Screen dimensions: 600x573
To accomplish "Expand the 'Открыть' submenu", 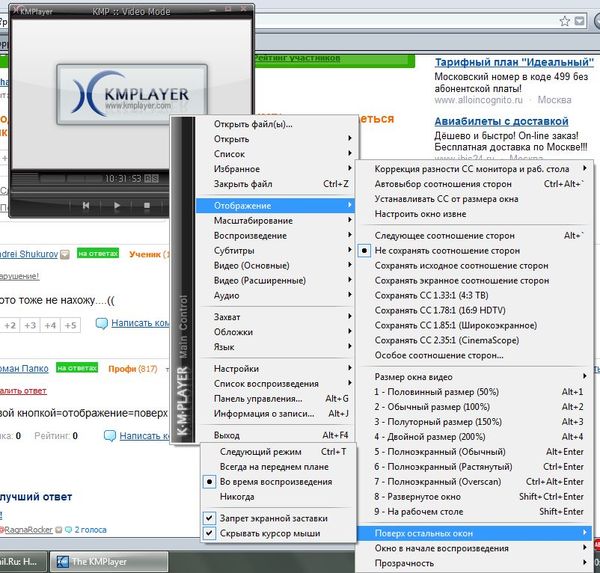I will [275, 139].
